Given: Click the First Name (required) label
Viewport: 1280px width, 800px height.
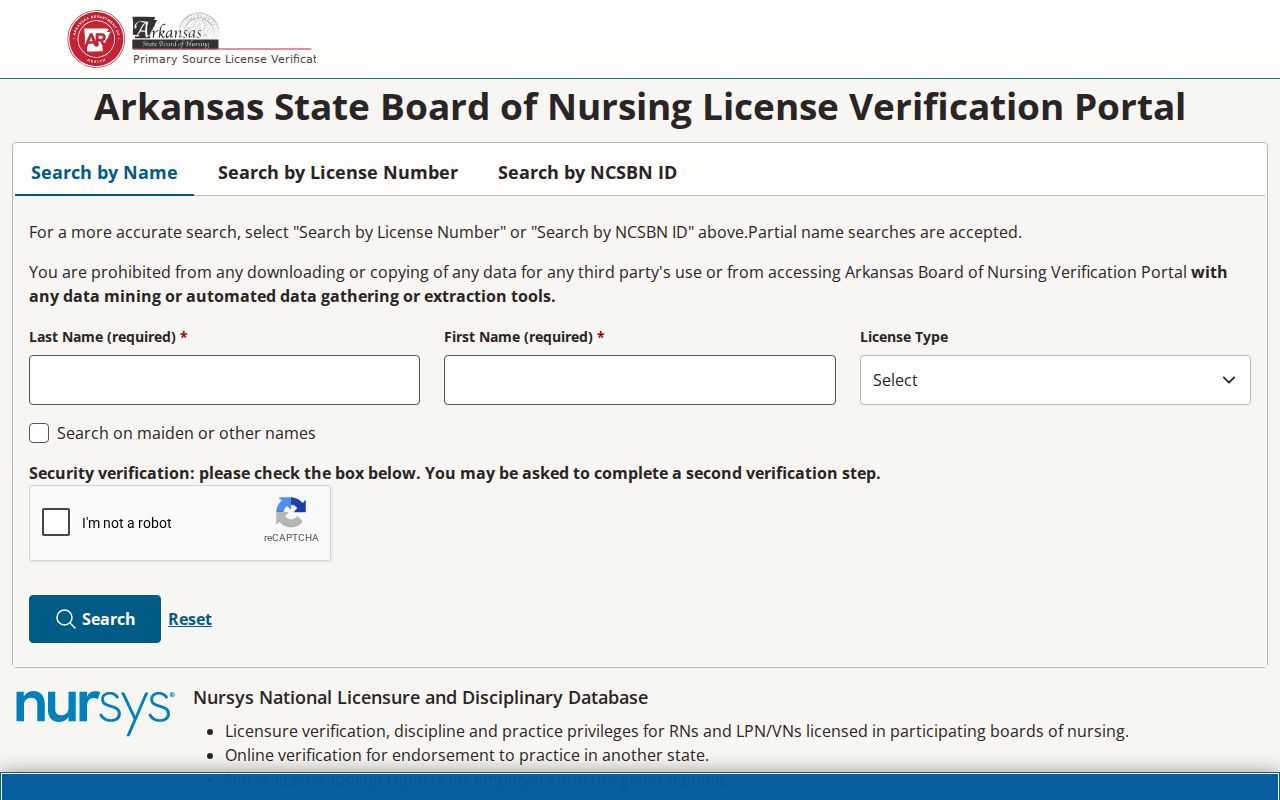Looking at the screenshot, I should [x=524, y=337].
